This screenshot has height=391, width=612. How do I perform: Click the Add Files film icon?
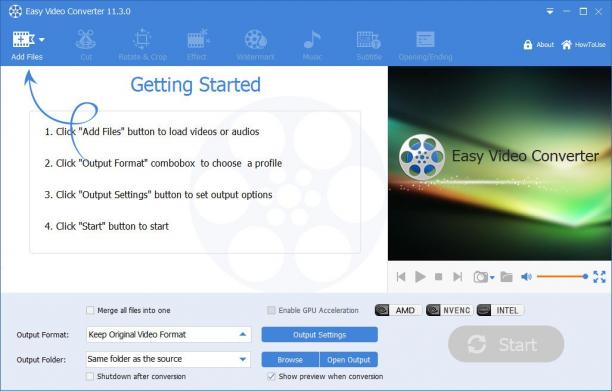click(23, 39)
